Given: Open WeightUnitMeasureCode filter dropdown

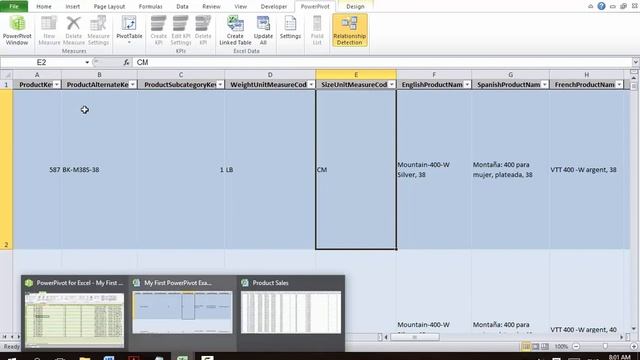Looking at the screenshot, I should pos(311,84).
